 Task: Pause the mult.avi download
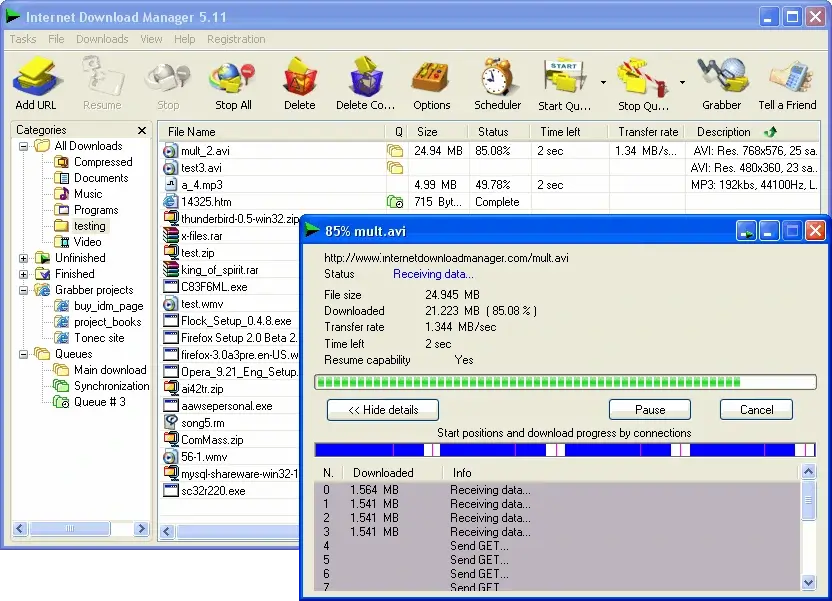tap(650, 409)
